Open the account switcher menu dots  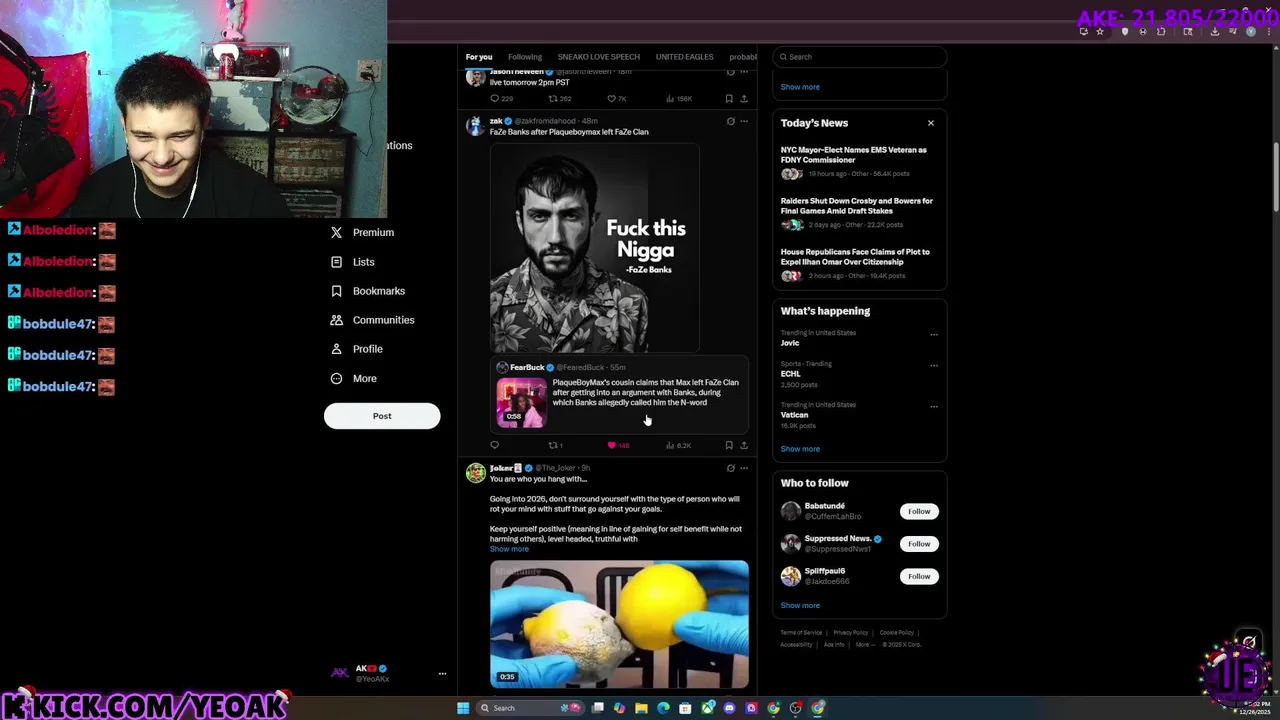pyautogui.click(x=442, y=673)
